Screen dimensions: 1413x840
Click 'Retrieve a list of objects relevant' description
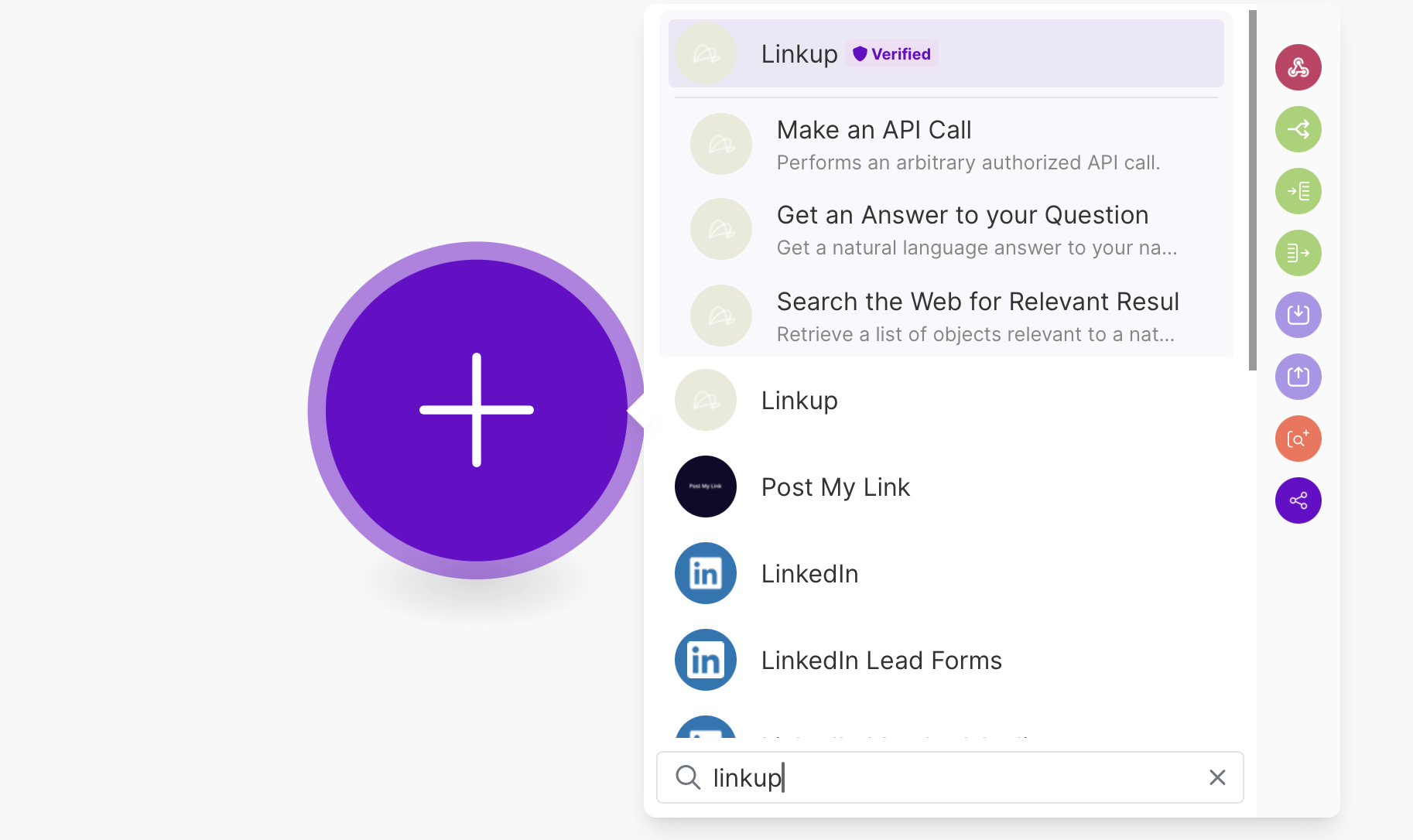coord(976,335)
